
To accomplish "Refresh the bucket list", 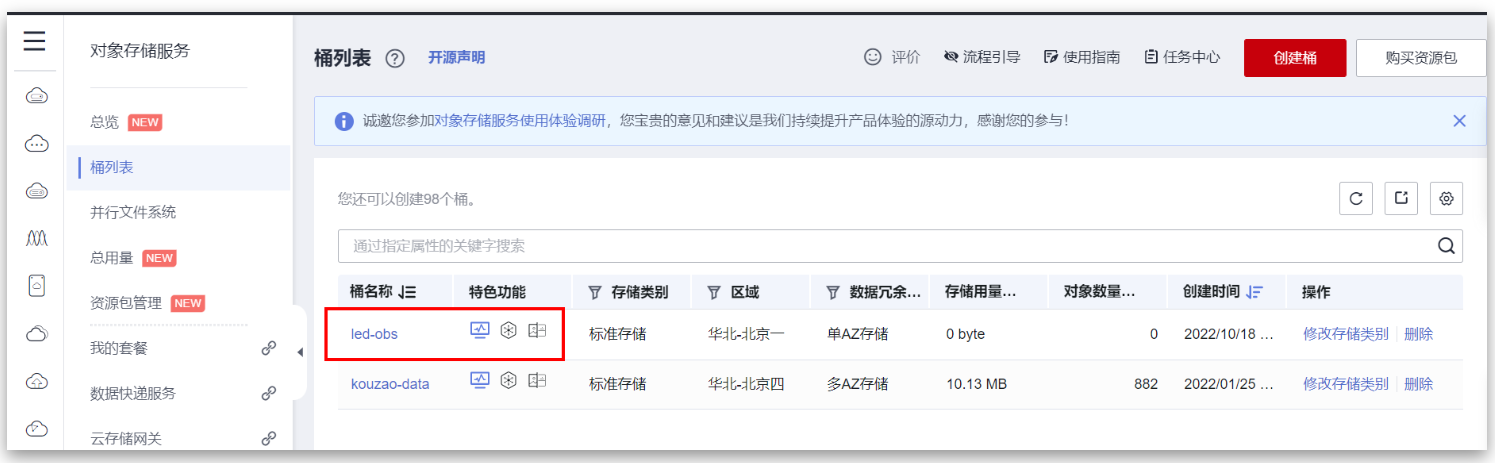I will point(1356,198).
